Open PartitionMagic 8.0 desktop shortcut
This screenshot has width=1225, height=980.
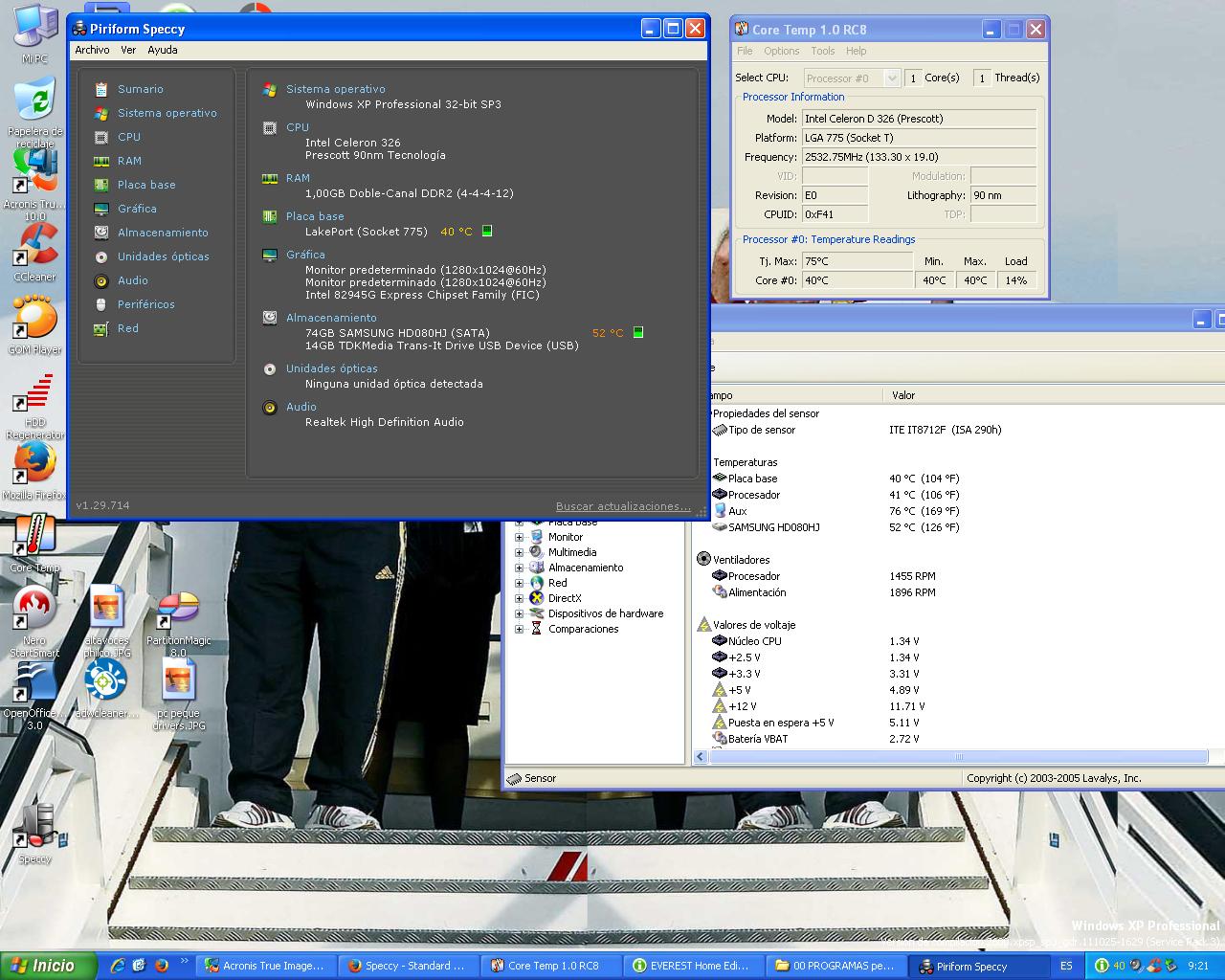coord(178,624)
